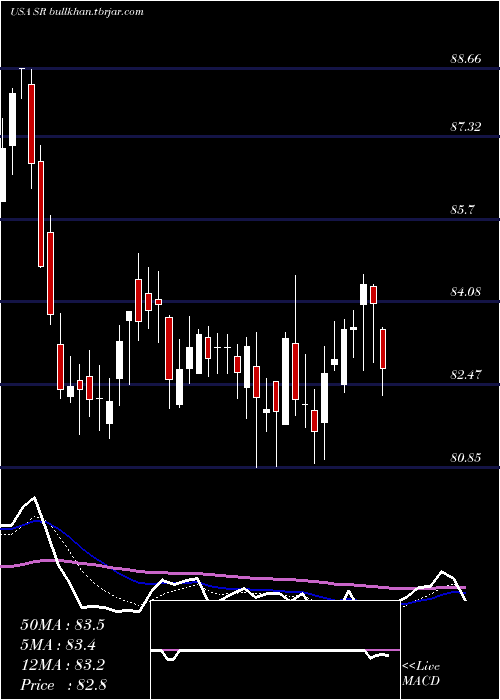
Task: Click the 5MA : 83.4 reading
Action: tap(58, 645)
